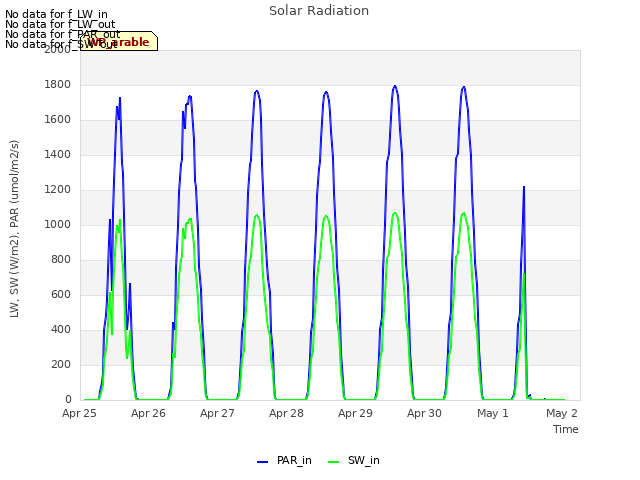Image resolution: width=640 pixels, height=480 pixels.
Task: Click the WP_arable yellow annotation label
Action: coord(119,42)
